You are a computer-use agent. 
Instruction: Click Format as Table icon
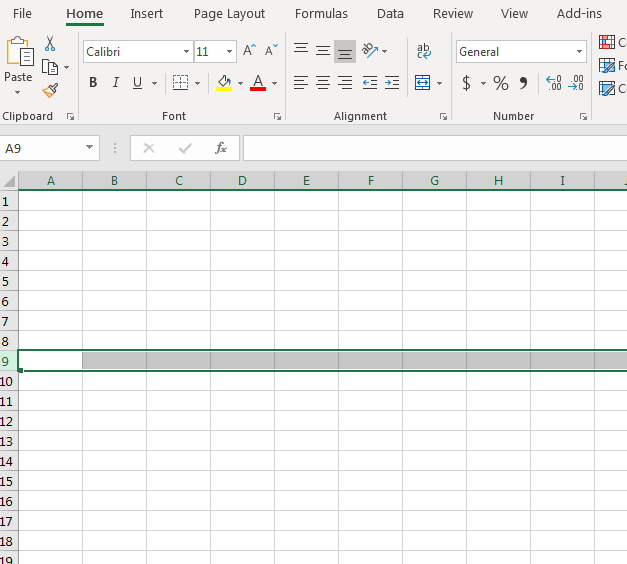point(607,65)
